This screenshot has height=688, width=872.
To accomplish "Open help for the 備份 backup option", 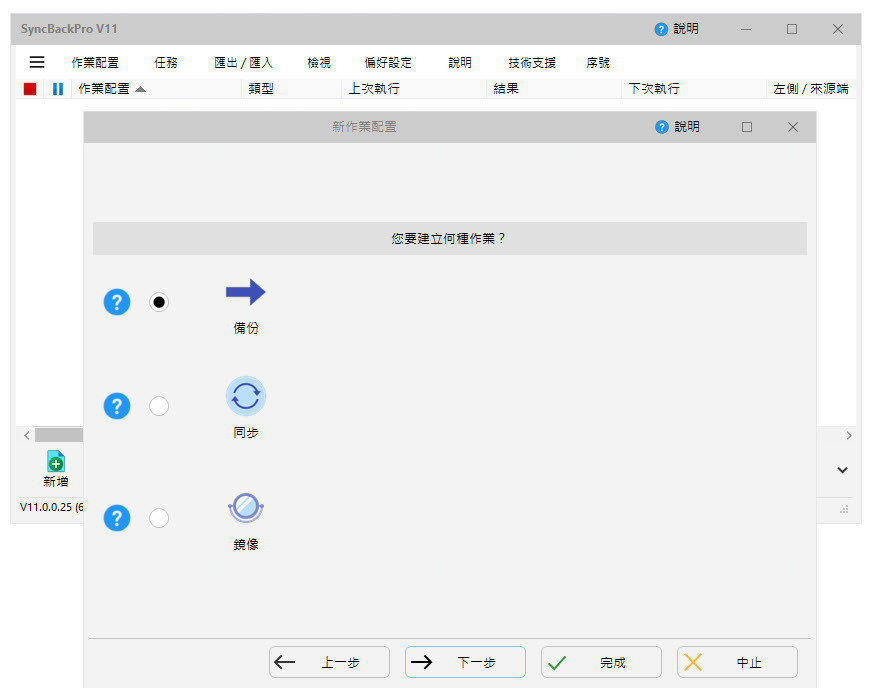I will pos(117,302).
